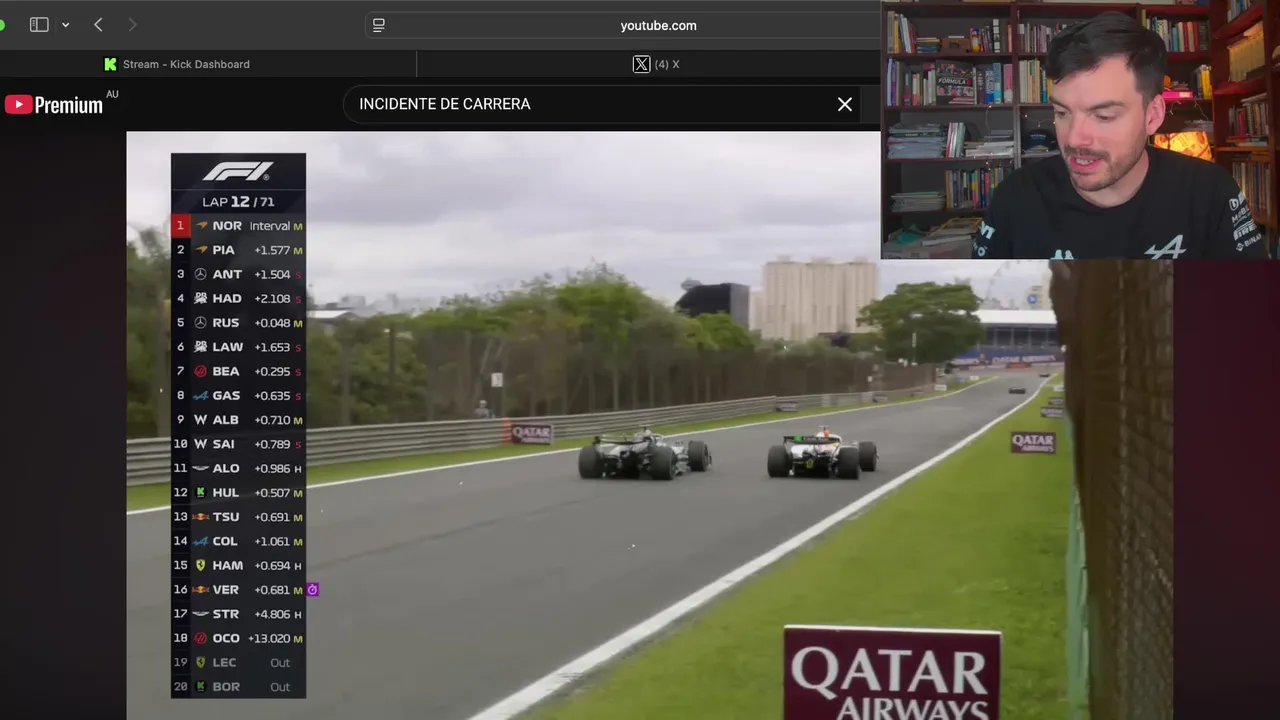Click the Safari sidebar toggle icon

39,25
